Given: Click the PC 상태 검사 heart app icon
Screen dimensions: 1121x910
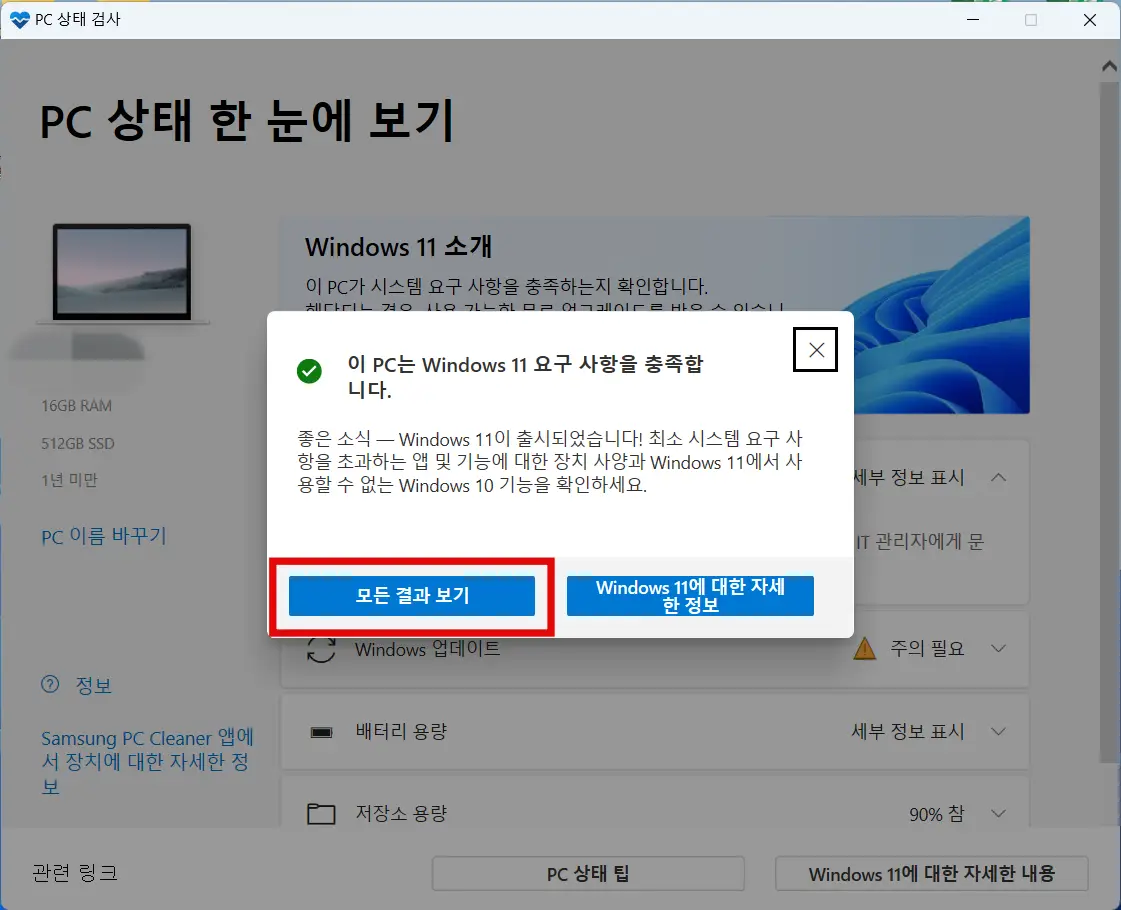Looking at the screenshot, I should 20,20.
